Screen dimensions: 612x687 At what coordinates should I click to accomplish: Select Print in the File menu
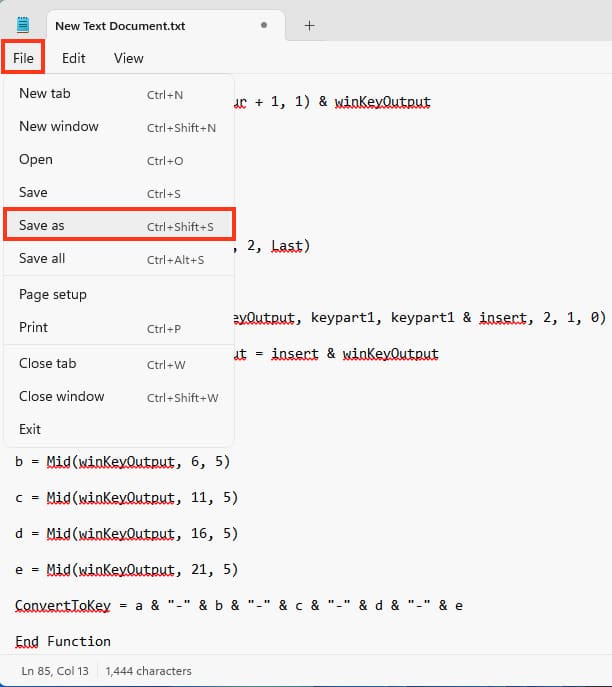33,328
